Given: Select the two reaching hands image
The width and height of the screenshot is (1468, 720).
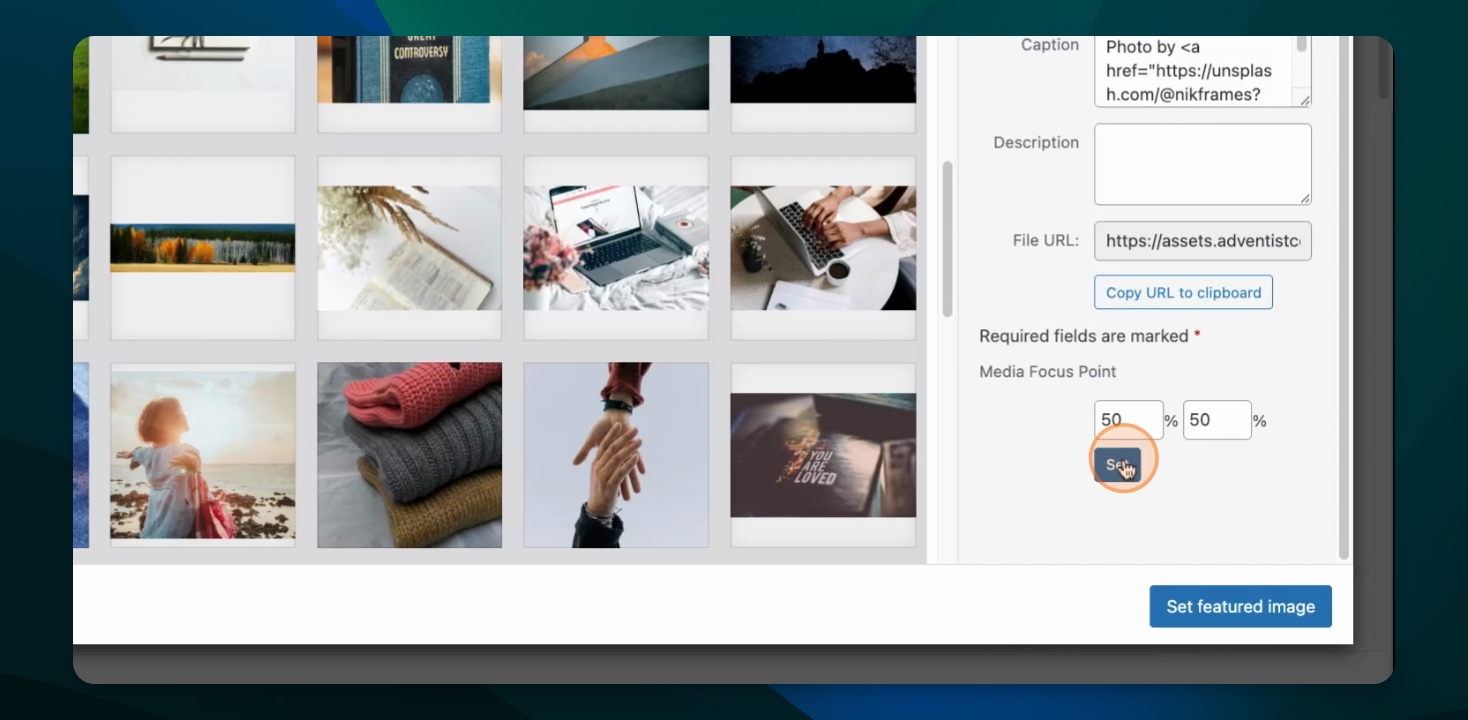Looking at the screenshot, I should (x=616, y=455).
